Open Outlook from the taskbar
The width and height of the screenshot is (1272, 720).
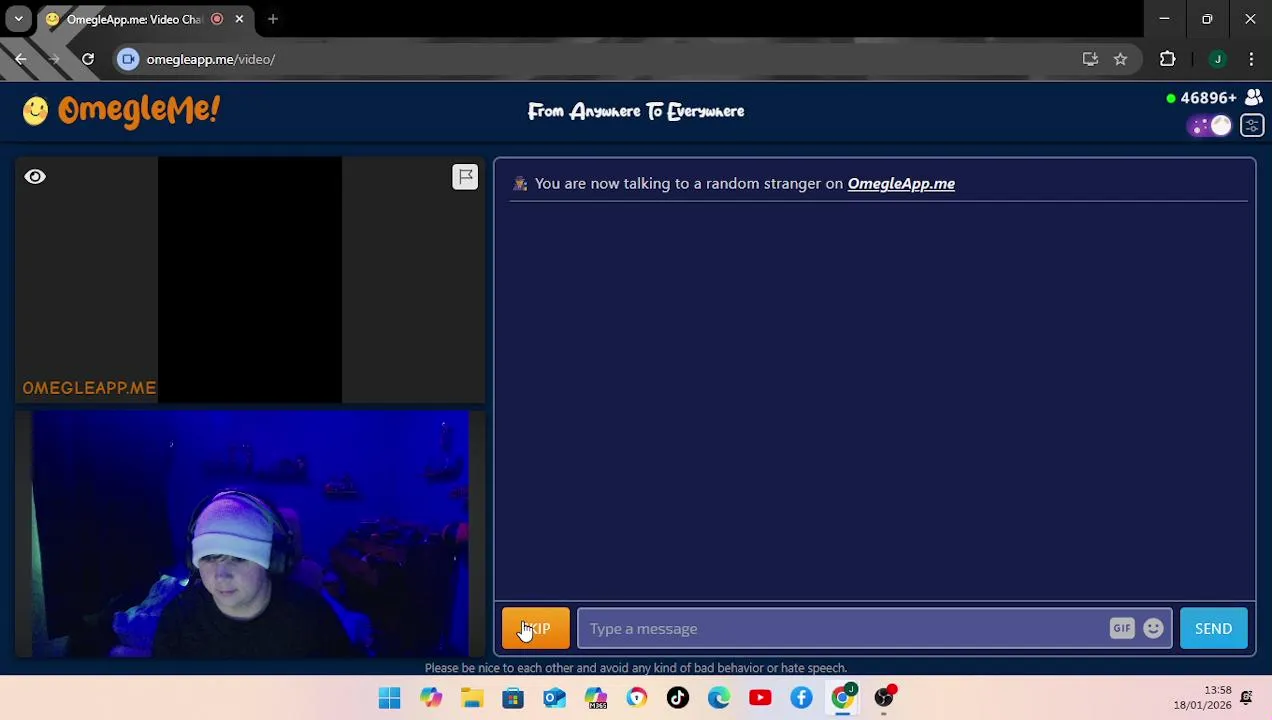point(554,697)
